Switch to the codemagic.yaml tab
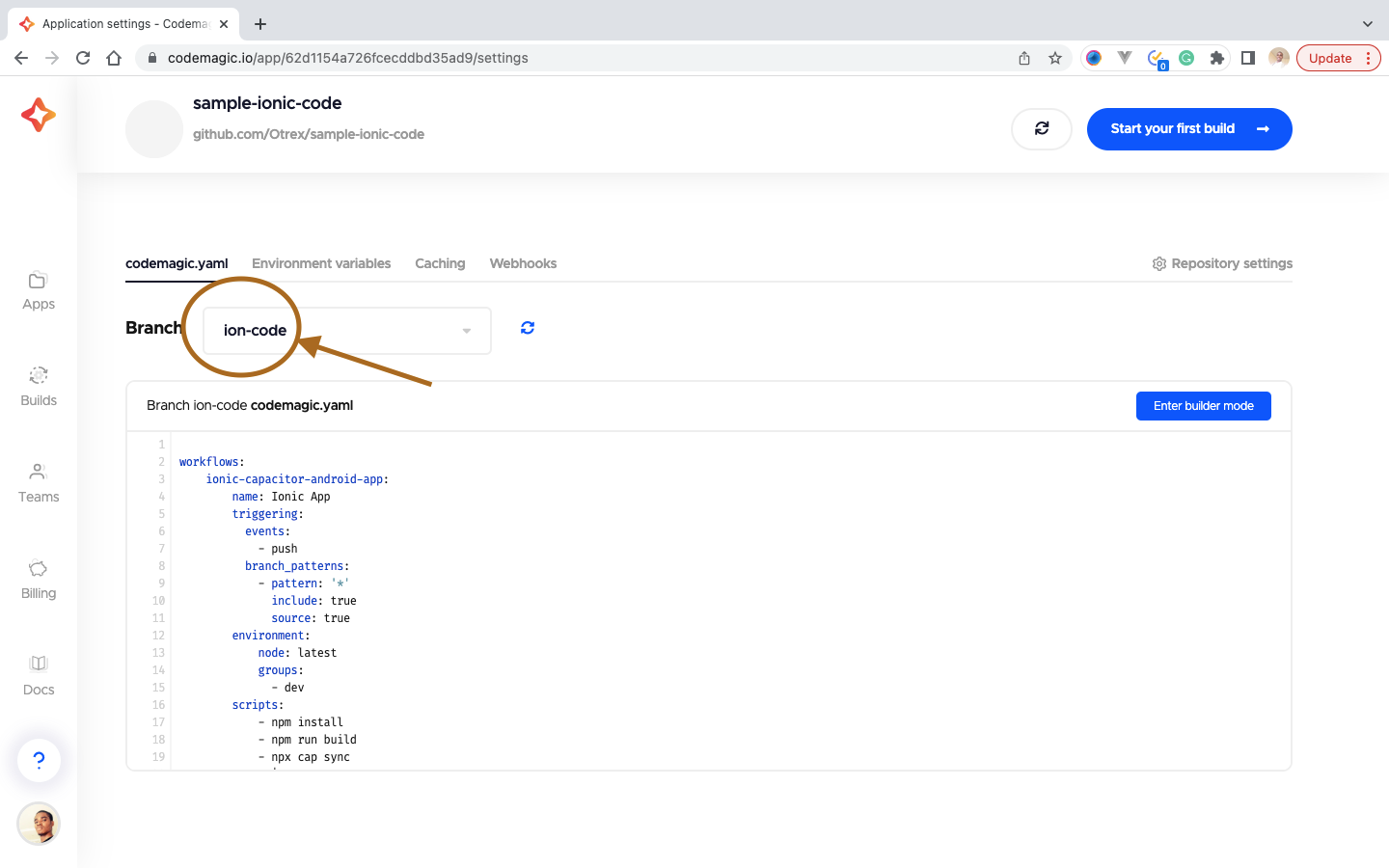 coord(177,263)
